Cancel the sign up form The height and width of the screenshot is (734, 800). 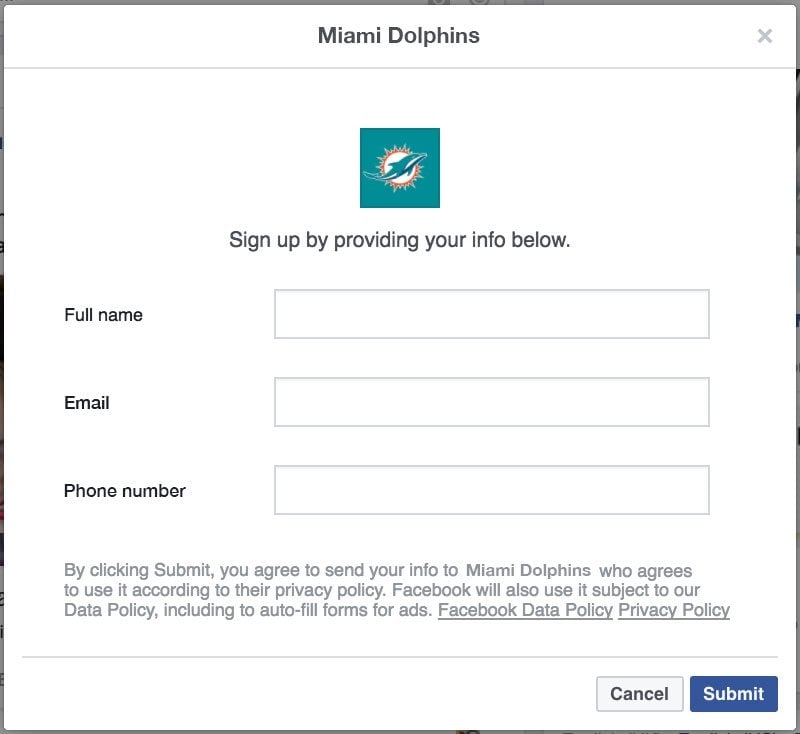pyautogui.click(x=639, y=694)
